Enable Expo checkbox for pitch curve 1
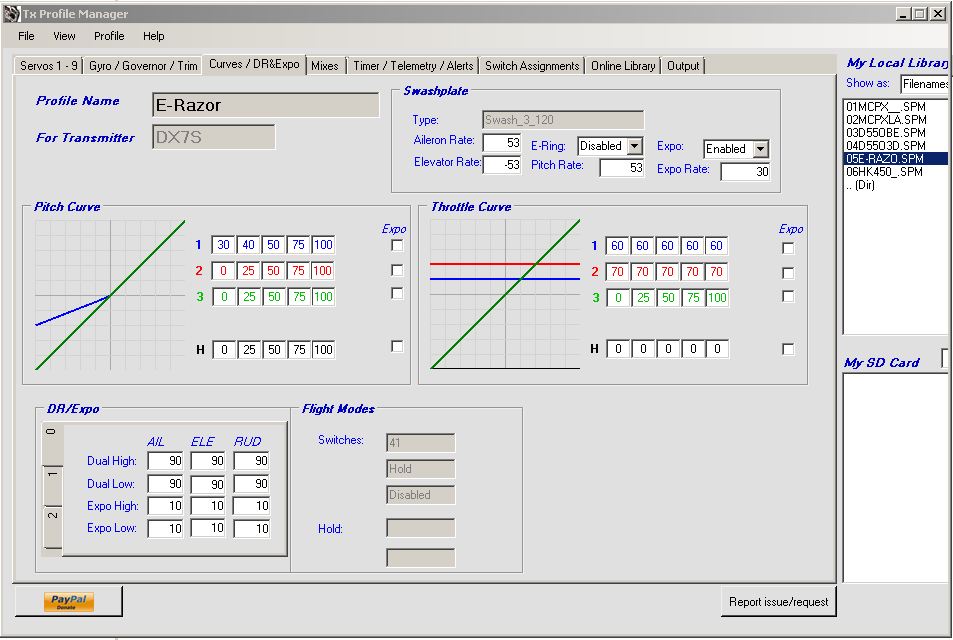 [x=397, y=245]
